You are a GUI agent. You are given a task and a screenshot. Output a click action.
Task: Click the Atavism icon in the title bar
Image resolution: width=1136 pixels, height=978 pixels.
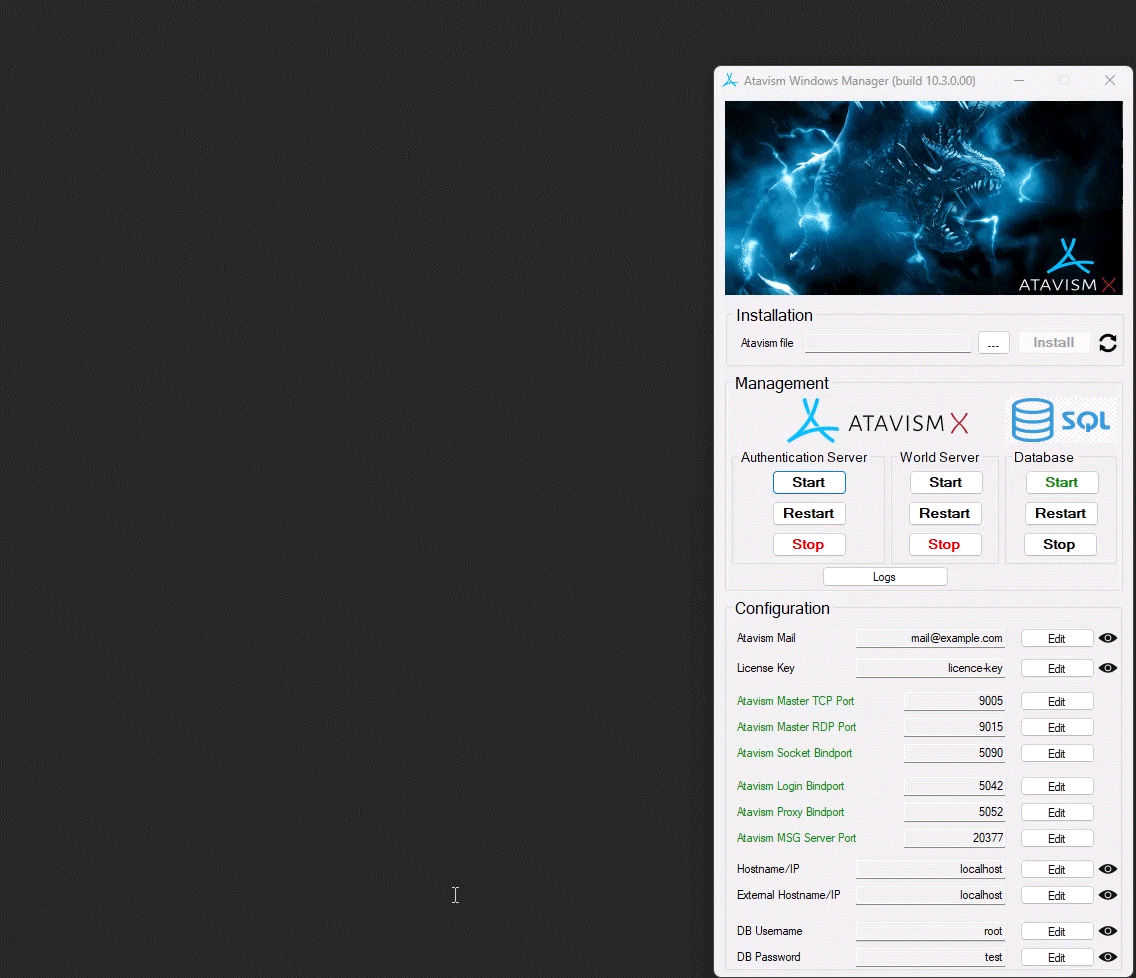[730, 80]
